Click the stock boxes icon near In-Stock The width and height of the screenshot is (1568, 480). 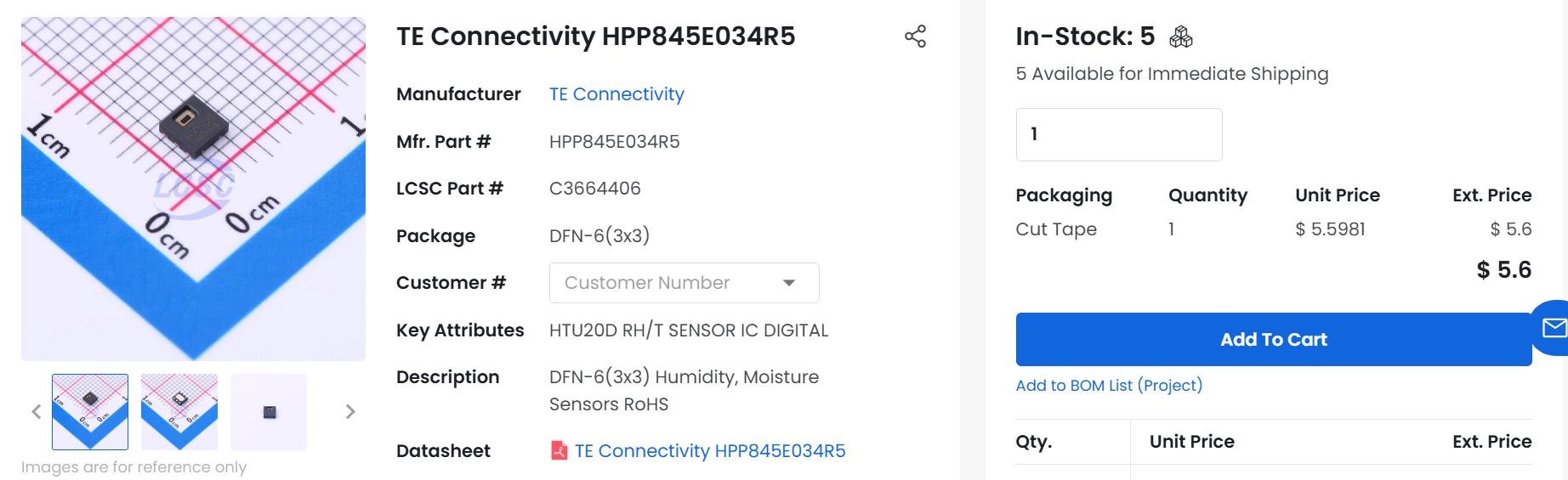tap(1181, 37)
